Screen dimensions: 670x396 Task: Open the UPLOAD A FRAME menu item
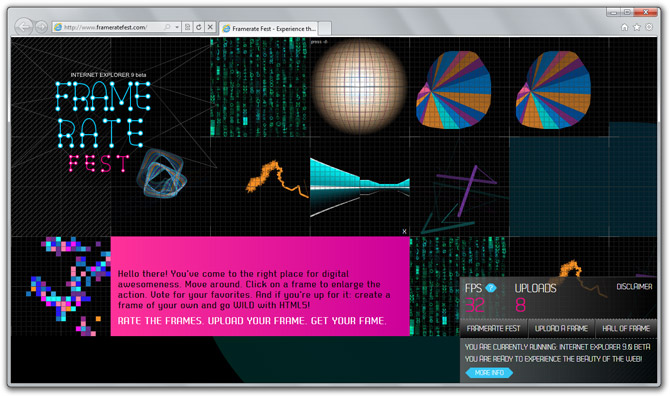tap(561, 328)
